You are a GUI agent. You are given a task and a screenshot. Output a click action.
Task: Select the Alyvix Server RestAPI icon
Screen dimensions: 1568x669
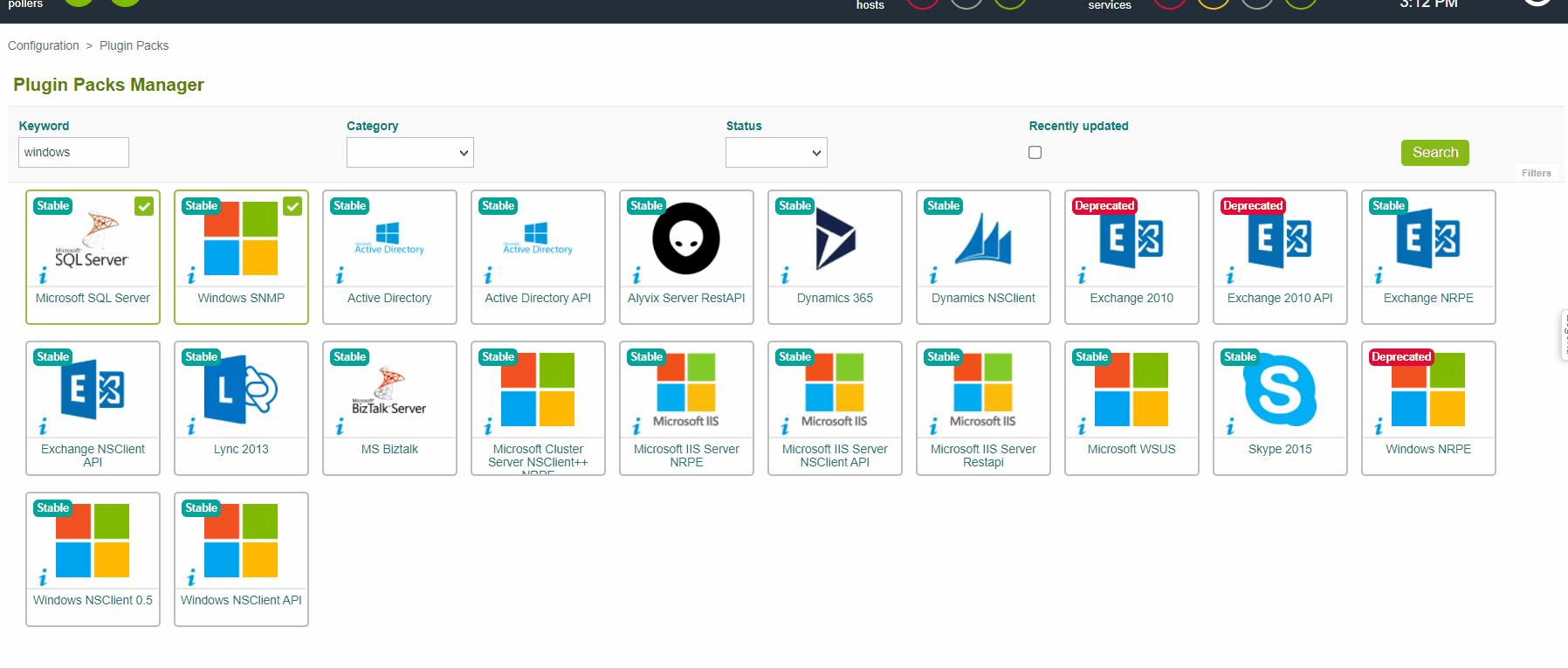pyautogui.click(x=686, y=239)
